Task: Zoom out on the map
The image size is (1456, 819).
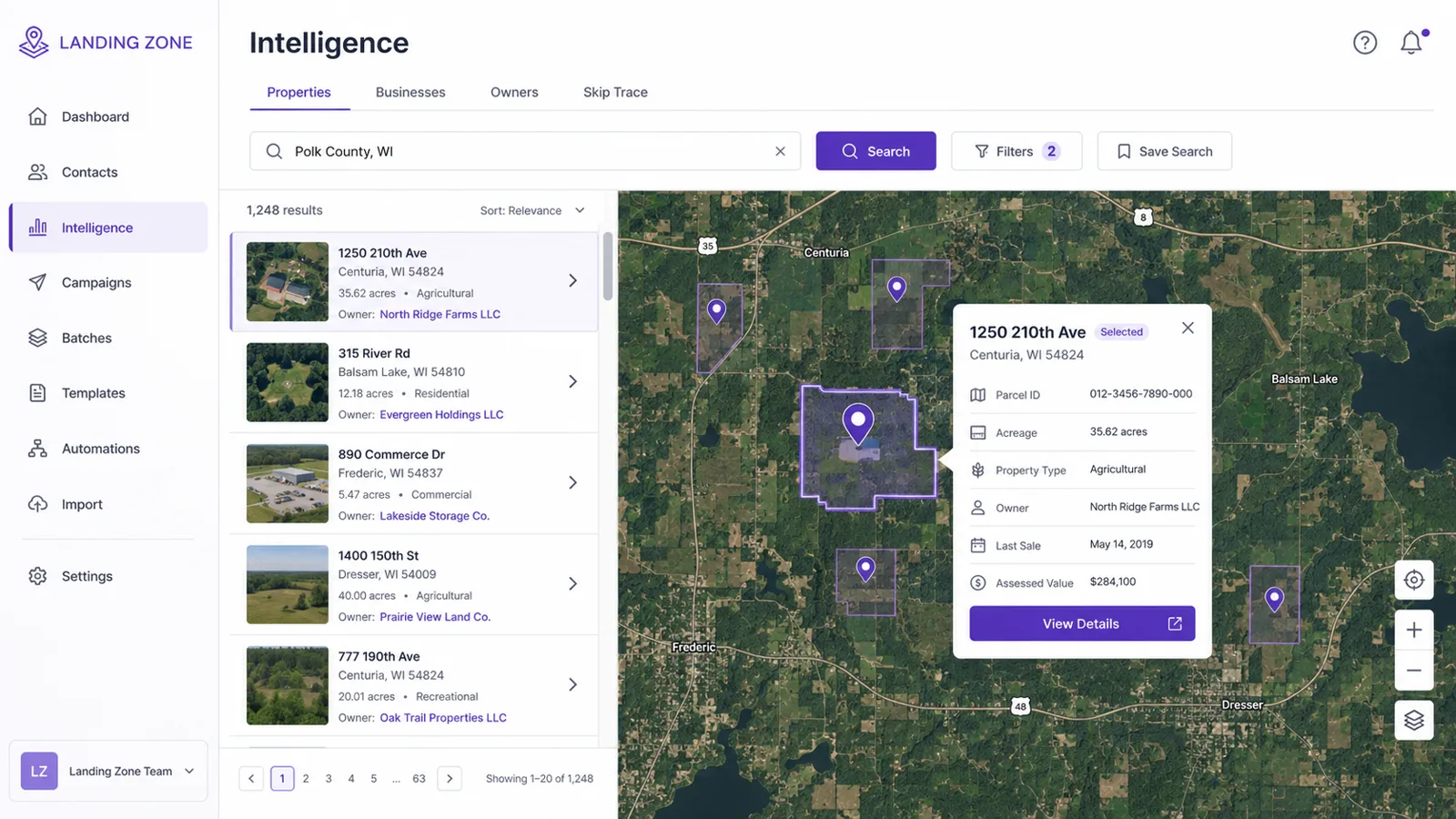Action: coord(1414,671)
